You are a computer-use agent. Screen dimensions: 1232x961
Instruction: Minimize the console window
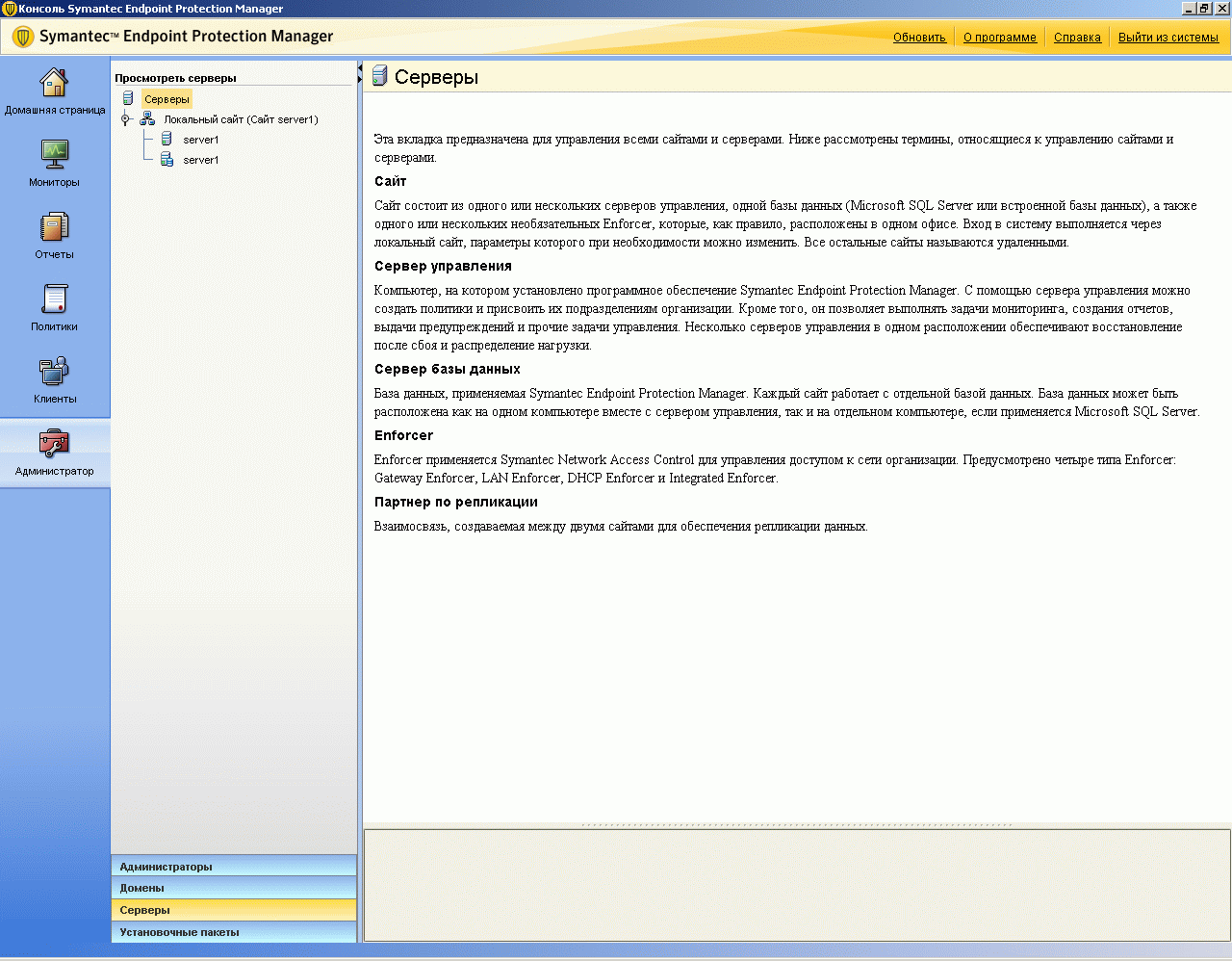pyautogui.click(x=1190, y=9)
